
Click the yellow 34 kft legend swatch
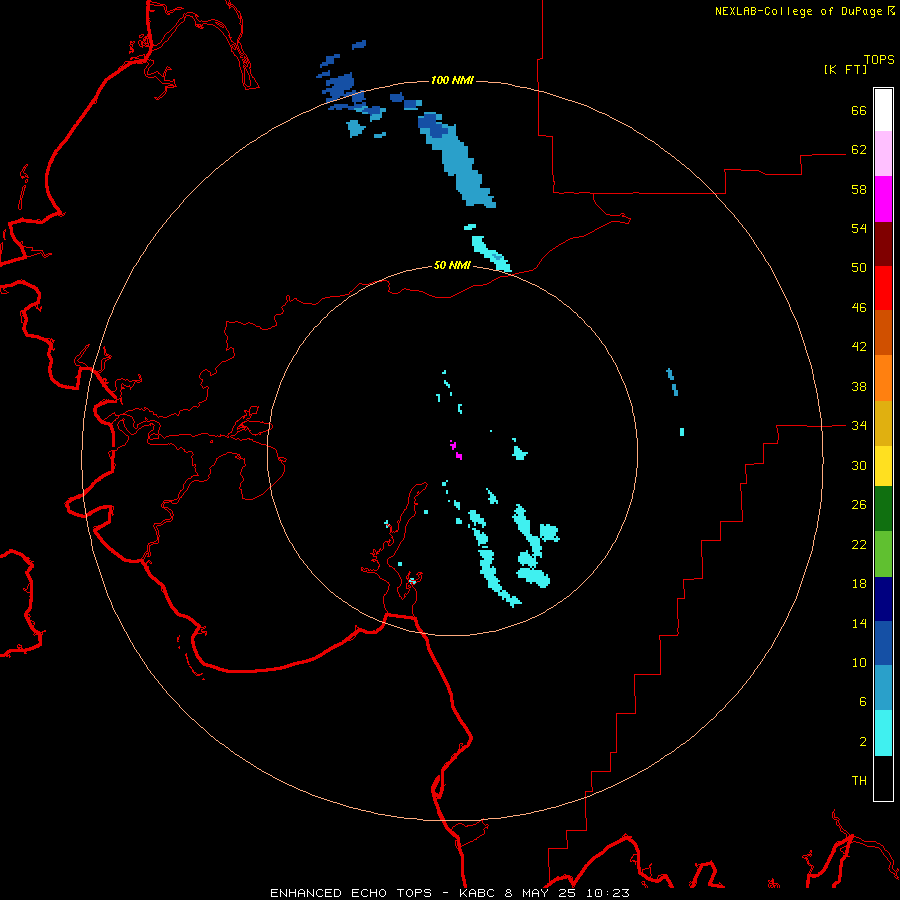pos(883,466)
